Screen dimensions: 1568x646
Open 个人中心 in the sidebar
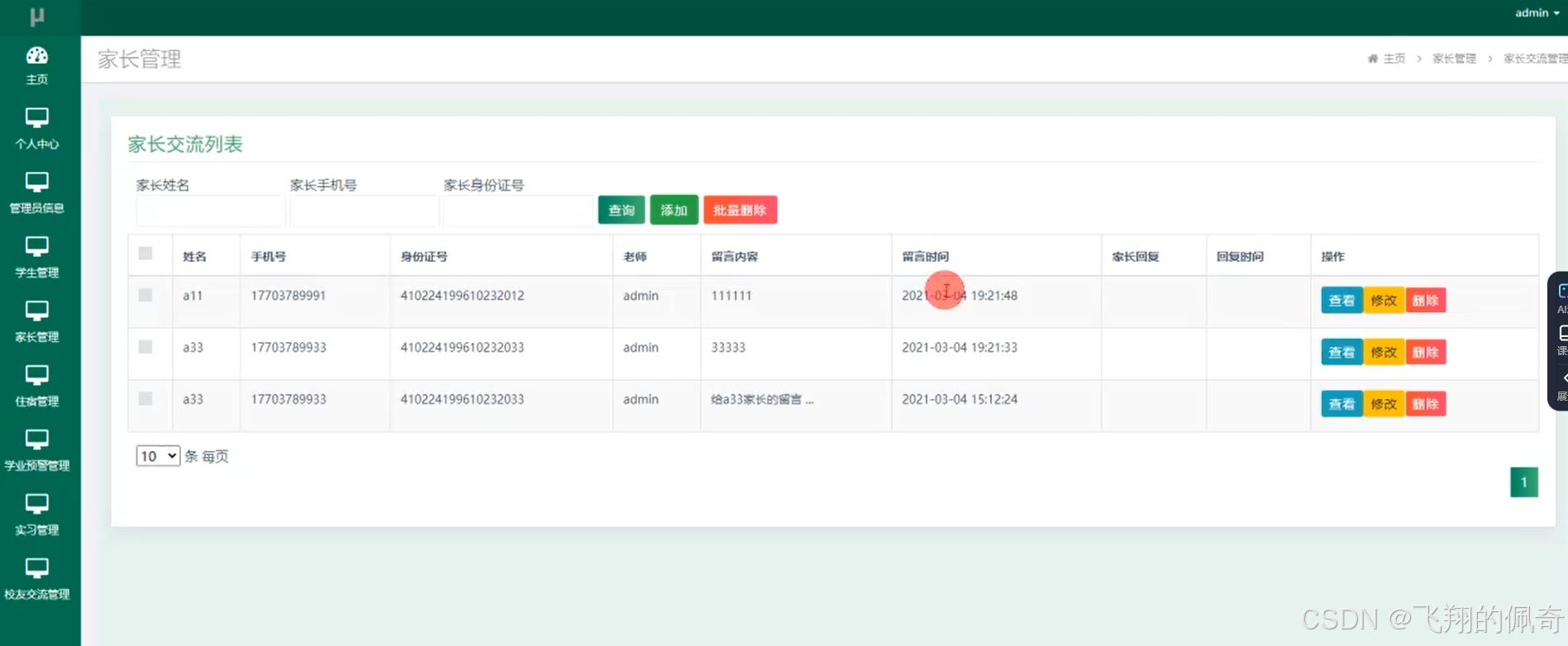(37, 129)
